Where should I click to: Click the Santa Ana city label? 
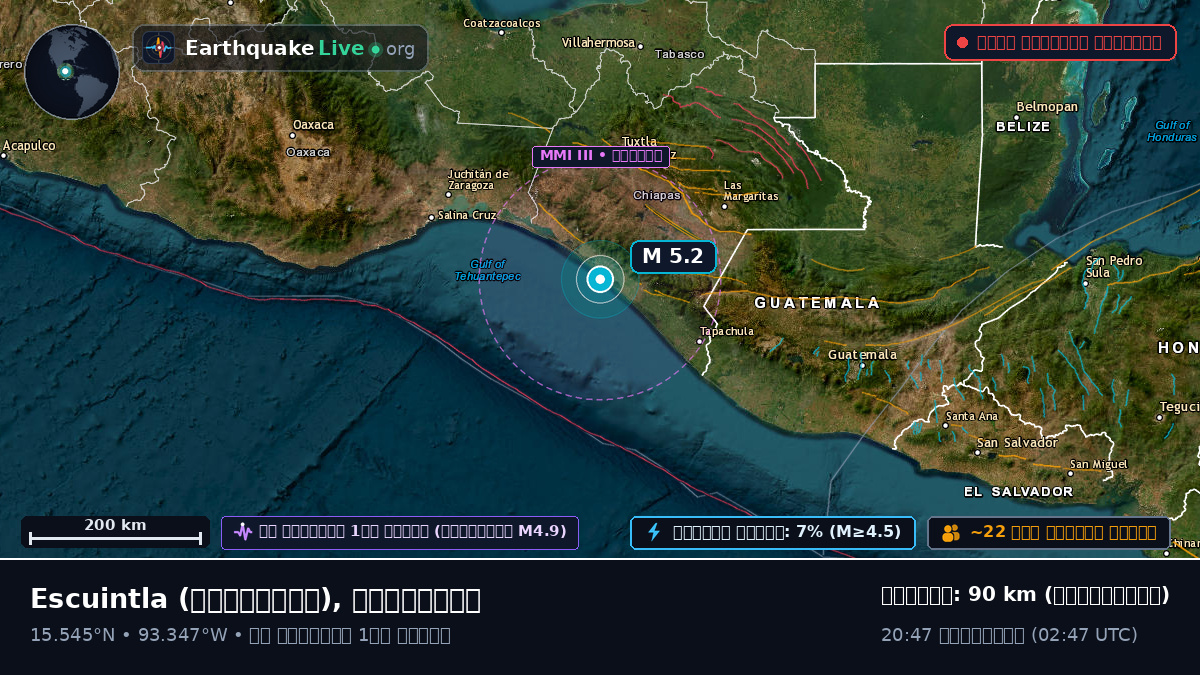[972, 416]
